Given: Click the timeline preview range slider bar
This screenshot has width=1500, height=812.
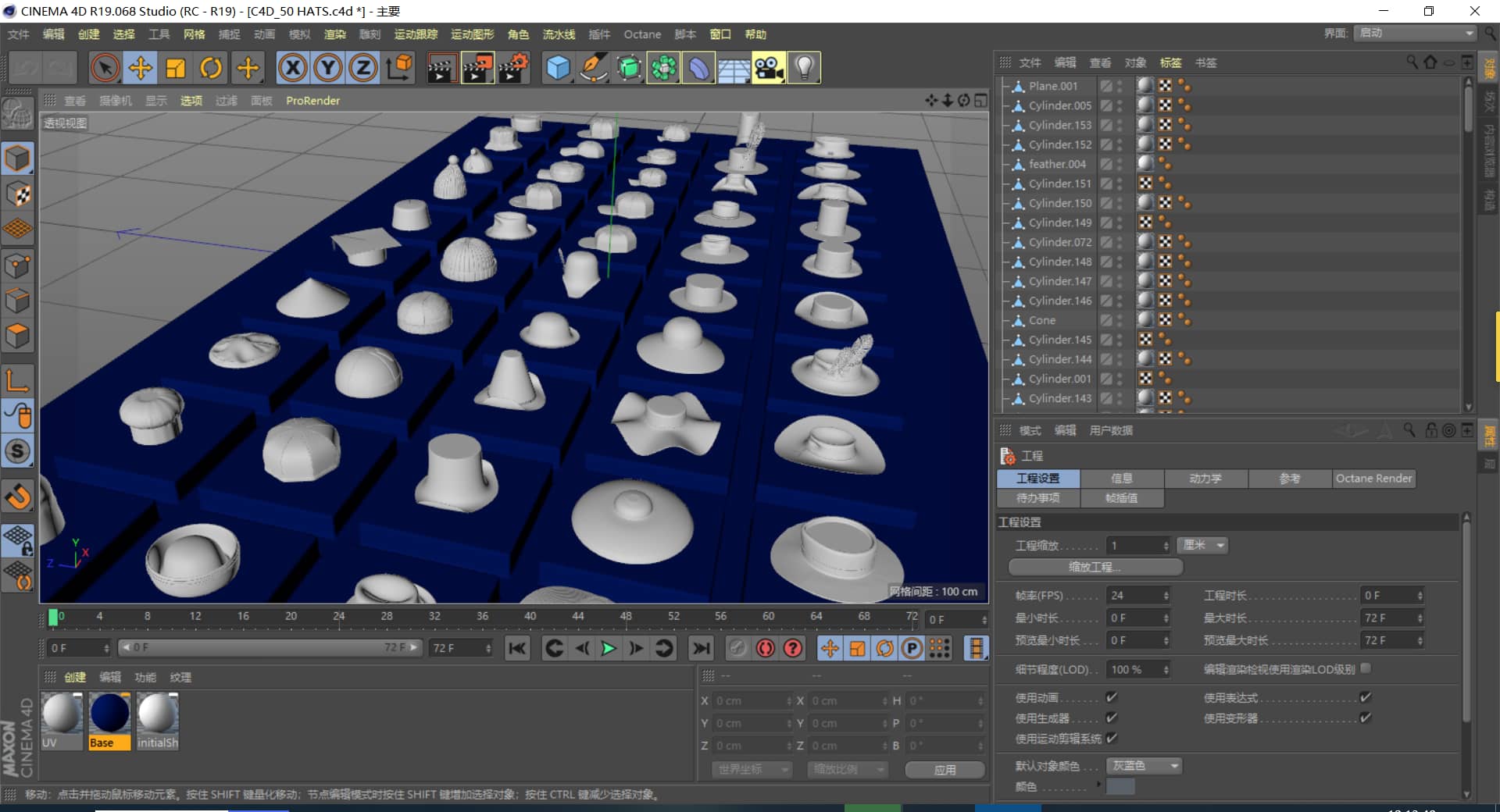Looking at the screenshot, I should tap(270, 648).
